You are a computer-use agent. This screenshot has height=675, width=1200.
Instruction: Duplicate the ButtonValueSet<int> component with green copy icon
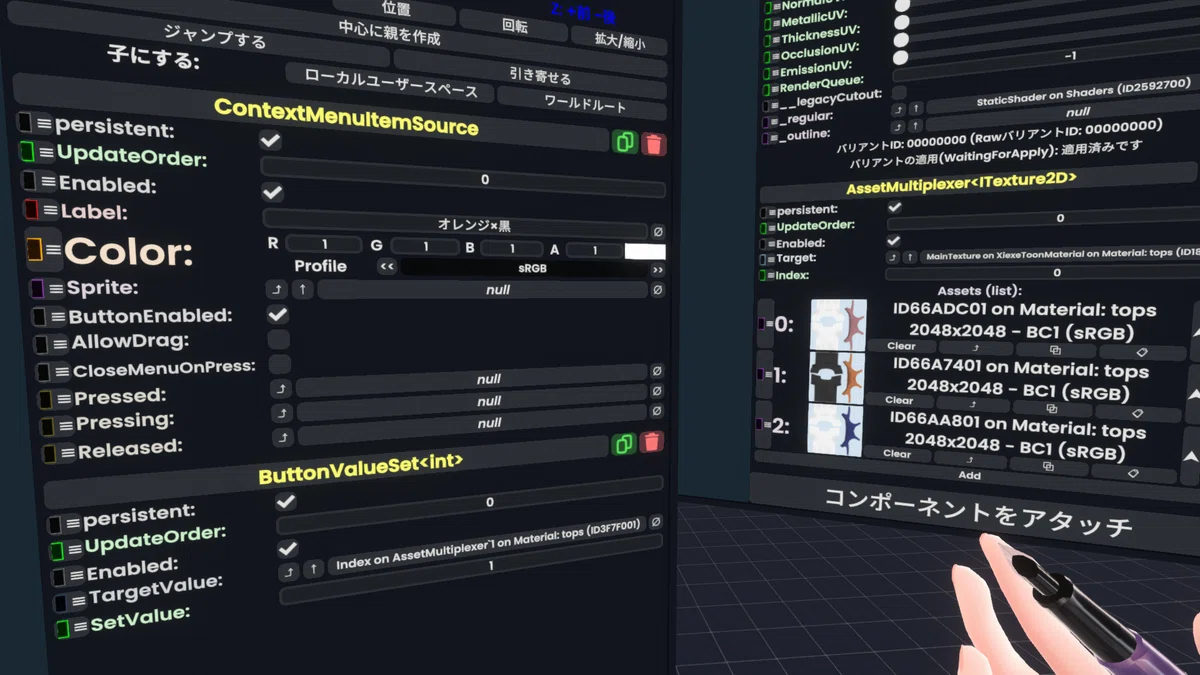[x=624, y=443]
